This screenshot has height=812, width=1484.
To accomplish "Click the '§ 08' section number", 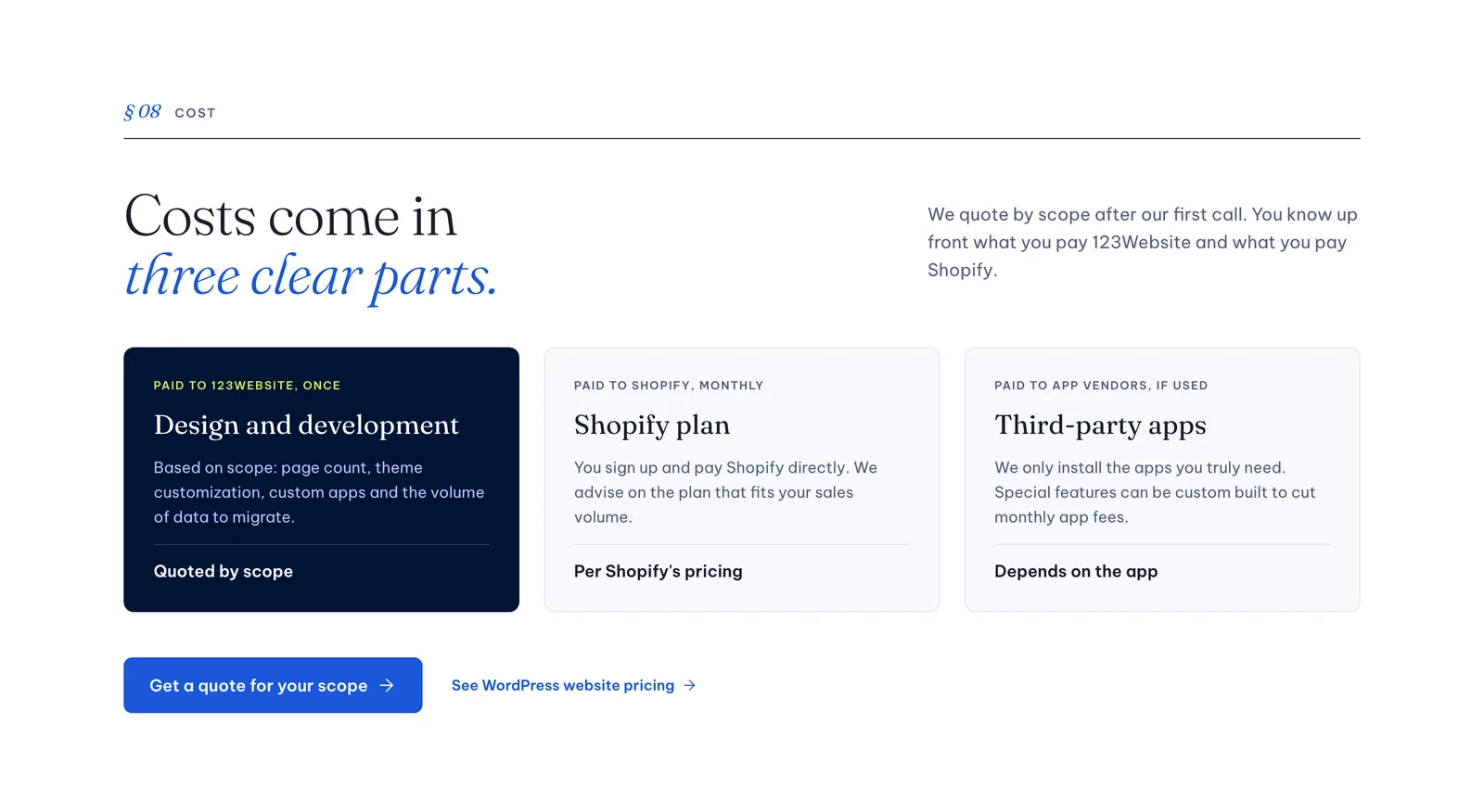I will (143, 111).
